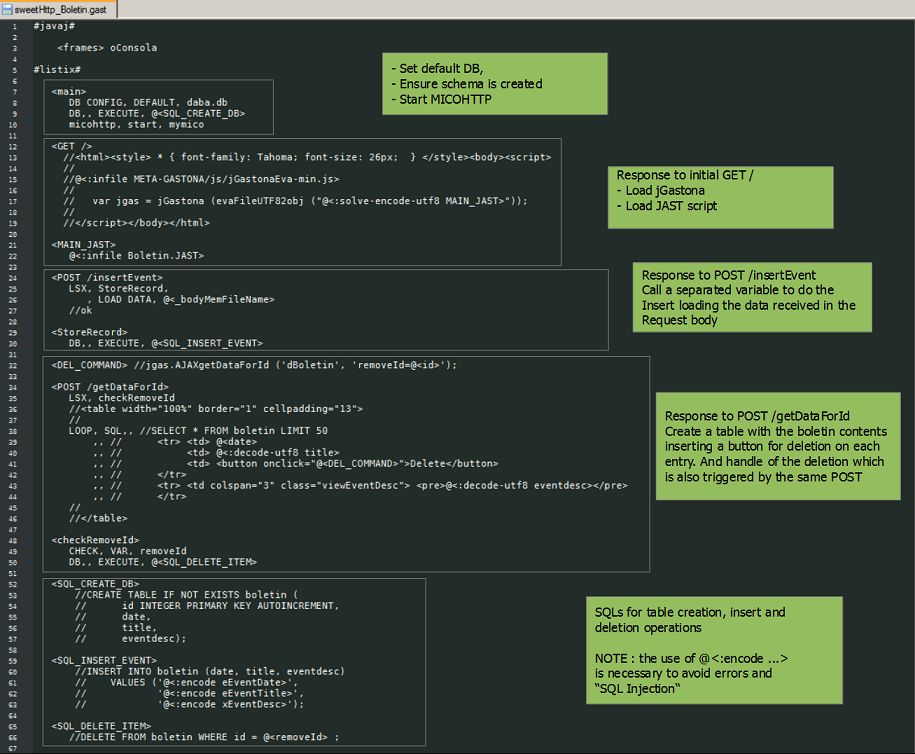The width and height of the screenshot is (915, 754).
Task: Click the 'var jgas = jGastona' line
Action: click(x=295, y=201)
